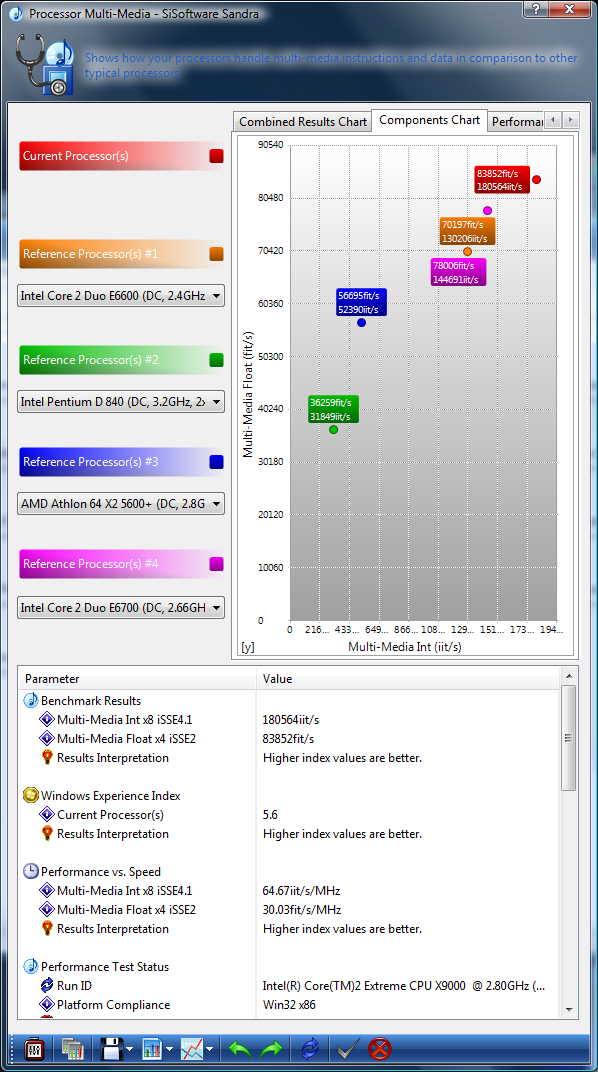Click the Benchmark Results group icon
This screenshot has width=598, height=1072.
(x=31, y=701)
